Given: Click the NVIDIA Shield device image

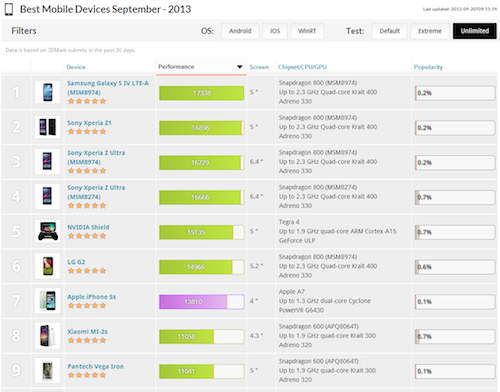Looking at the screenshot, I should (48, 231).
